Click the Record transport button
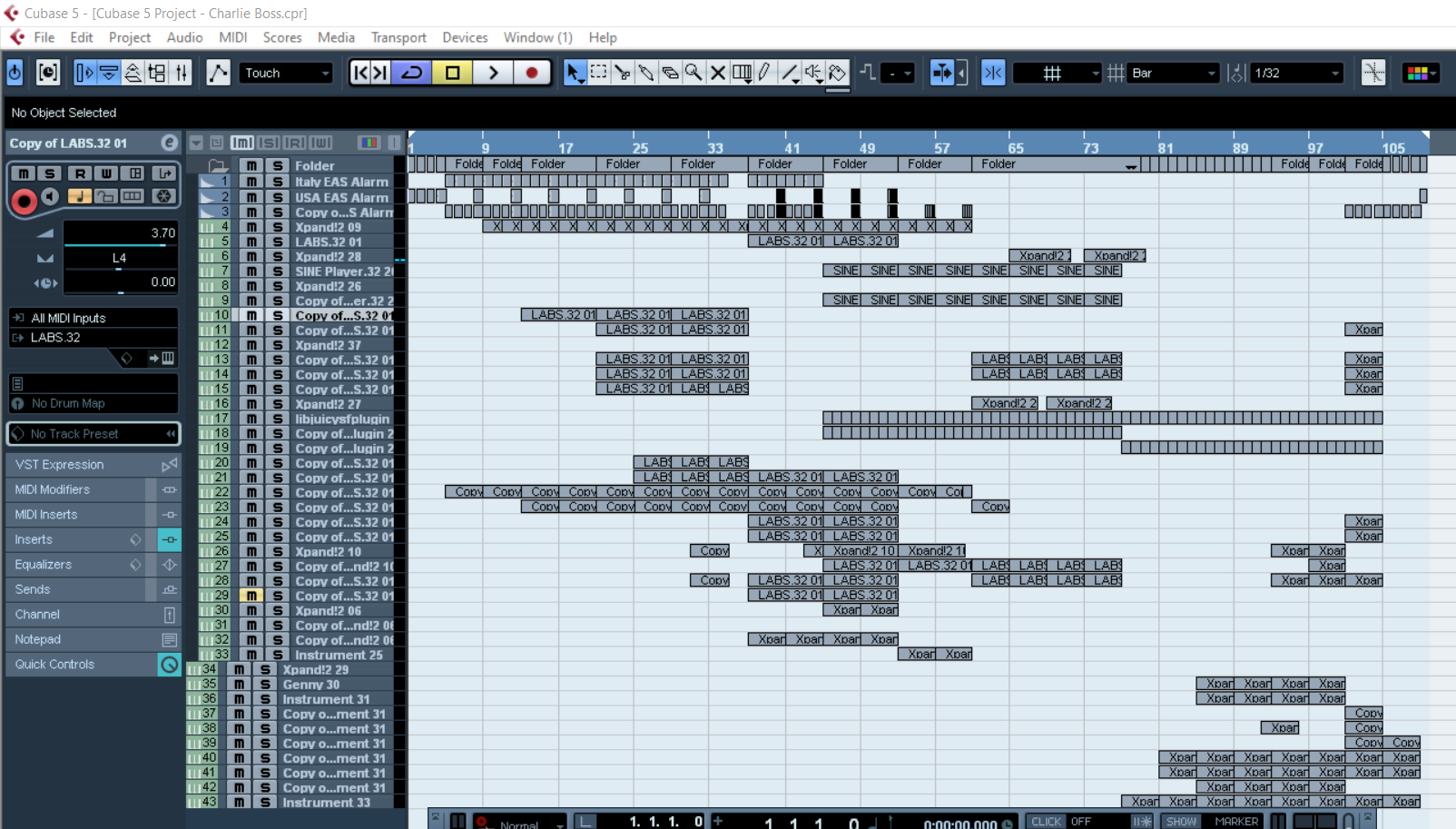The height and width of the screenshot is (829, 1456). (532, 73)
